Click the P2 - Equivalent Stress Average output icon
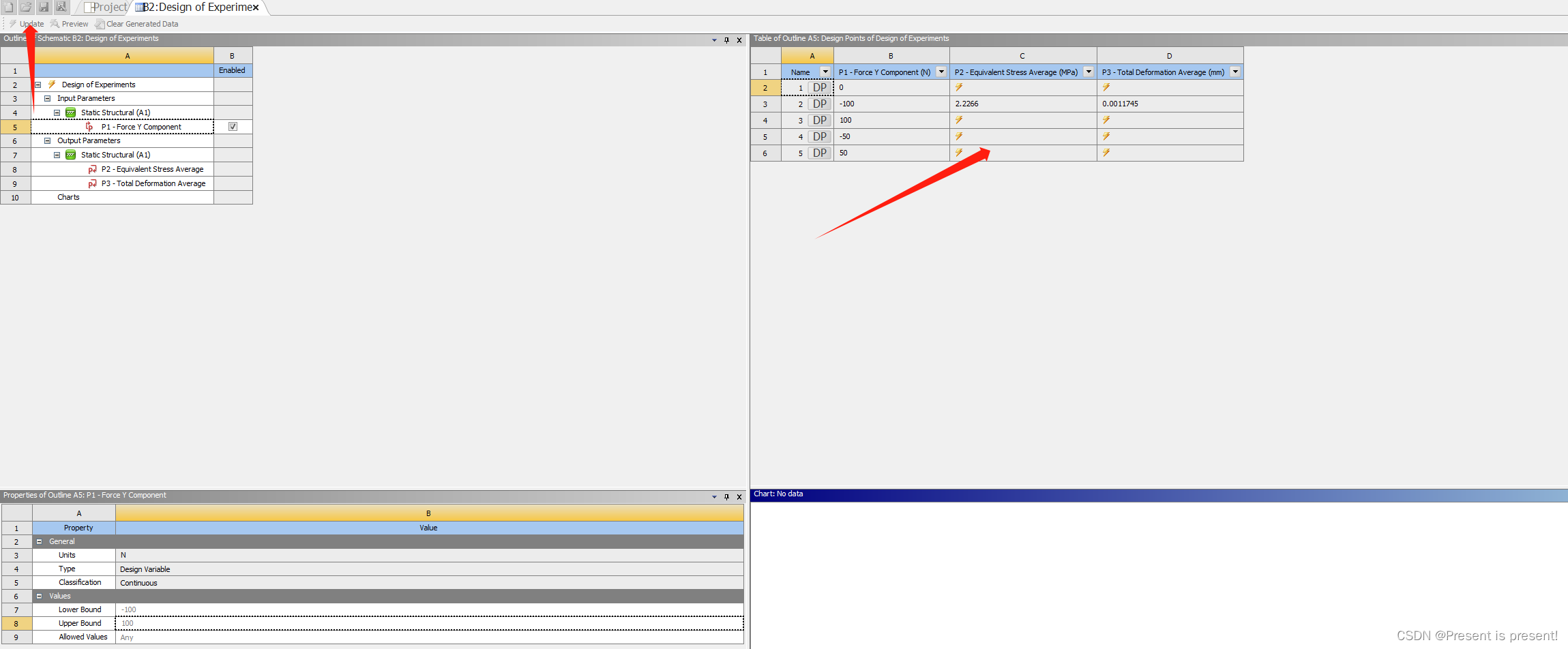The width and height of the screenshot is (1568, 649). 93,168
